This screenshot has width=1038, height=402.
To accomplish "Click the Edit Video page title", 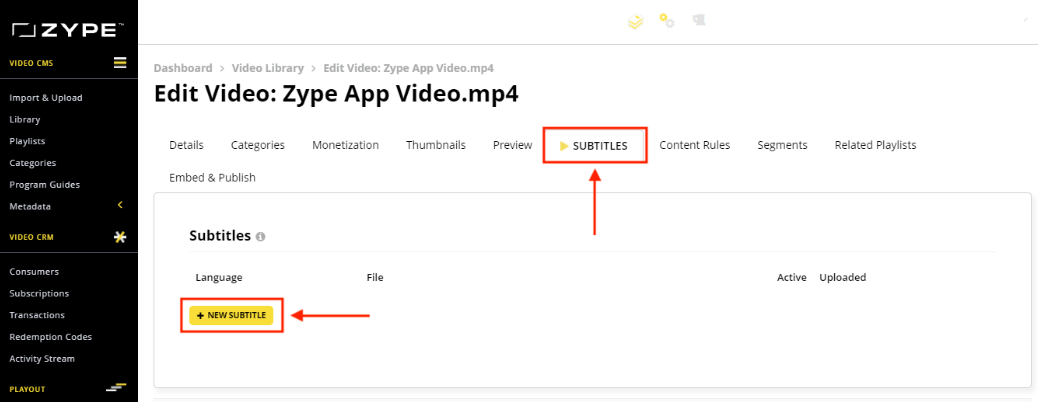I will 336,93.
